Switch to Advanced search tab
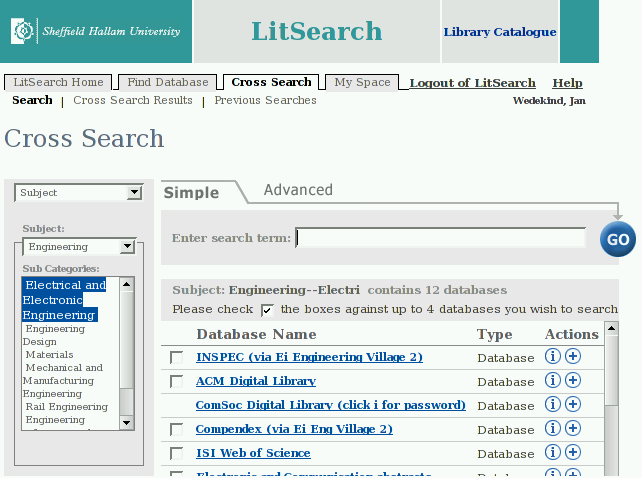The height and width of the screenshot is (478, 642). pos(298,190)
